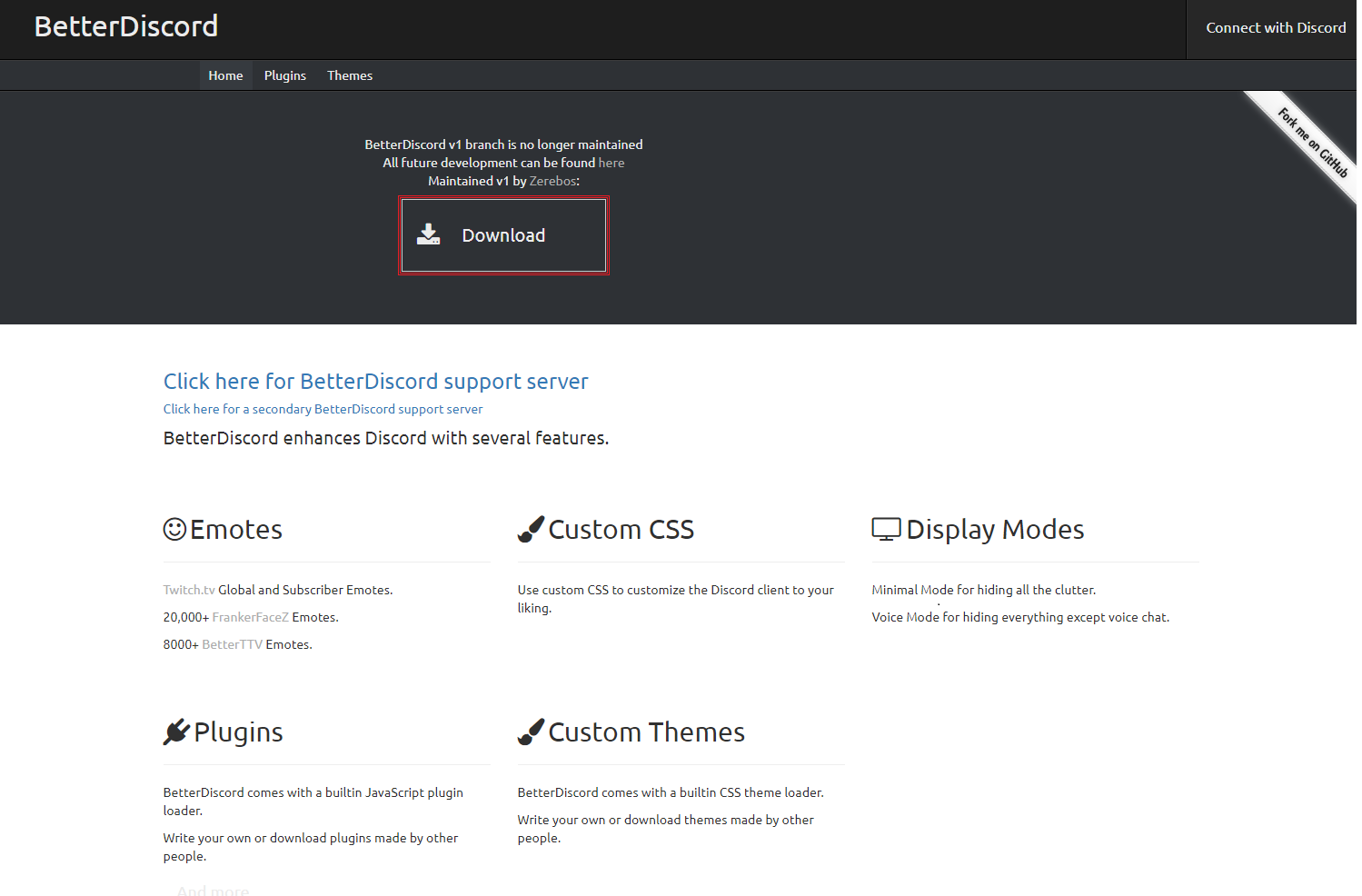Image resolution: width=1362 pixels, height=896 pixels.
Task: Click 'builtin CSS theme loader' sentence
Action: (671, 792)
